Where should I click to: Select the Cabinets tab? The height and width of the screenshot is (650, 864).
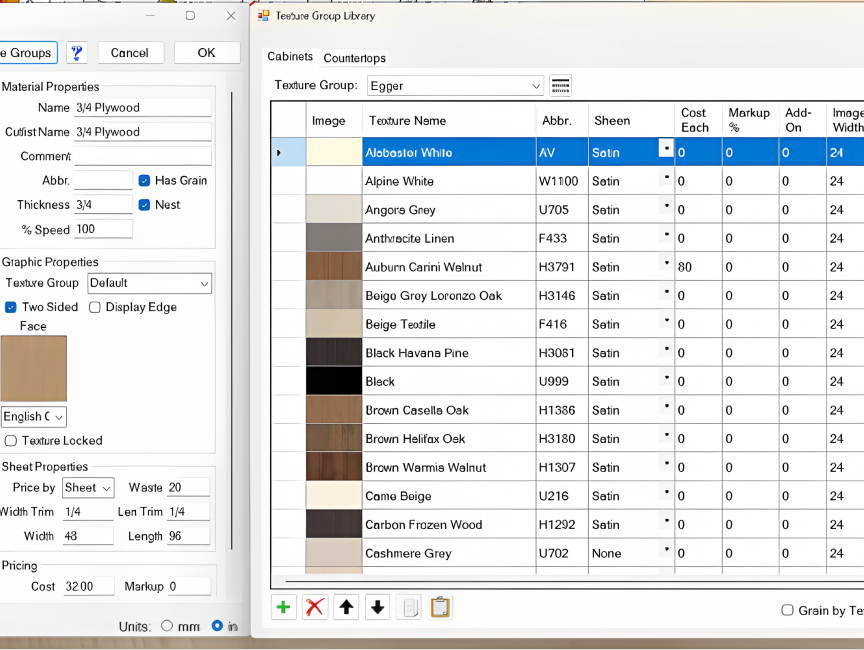pyautogui.click(x=290, y=57)
